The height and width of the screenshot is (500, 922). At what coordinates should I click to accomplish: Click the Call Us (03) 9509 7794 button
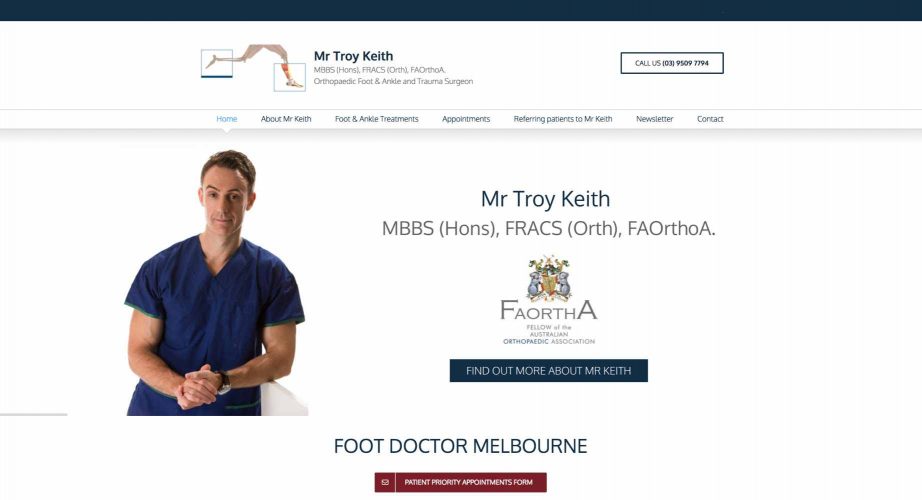coord(672,63)
